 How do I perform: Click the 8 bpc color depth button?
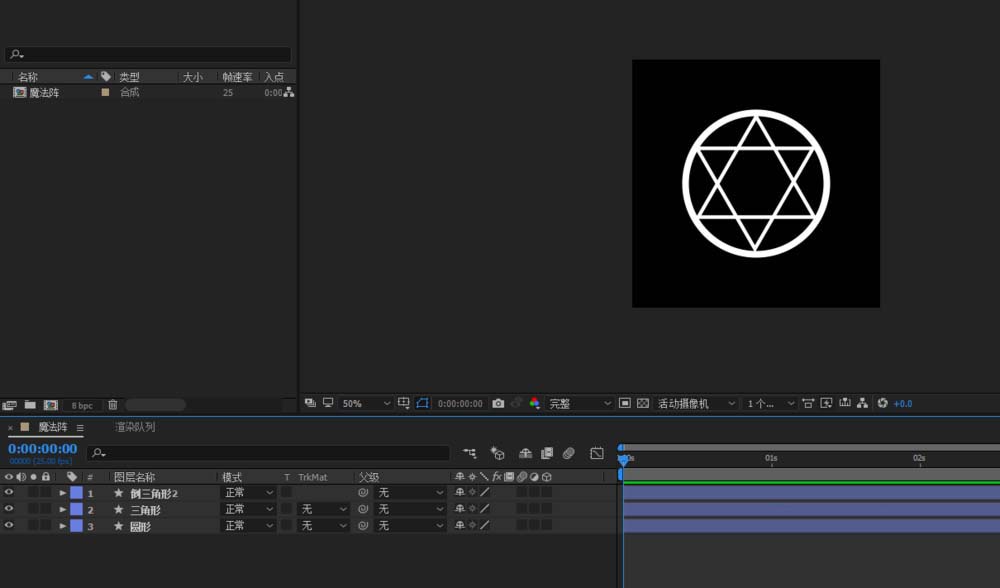click(x=82, y=406)
